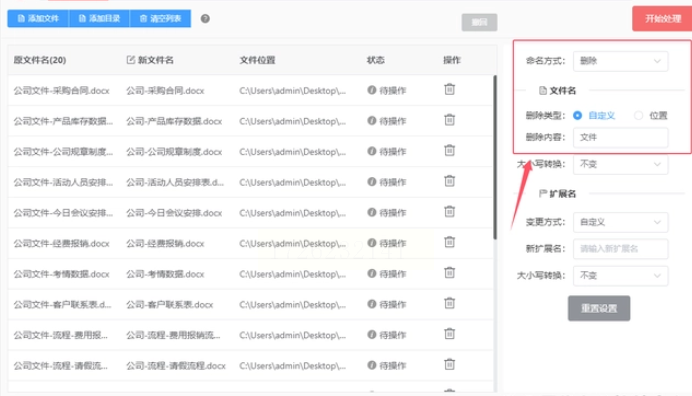Click the edit icon beside 新文件名 header

131,60
